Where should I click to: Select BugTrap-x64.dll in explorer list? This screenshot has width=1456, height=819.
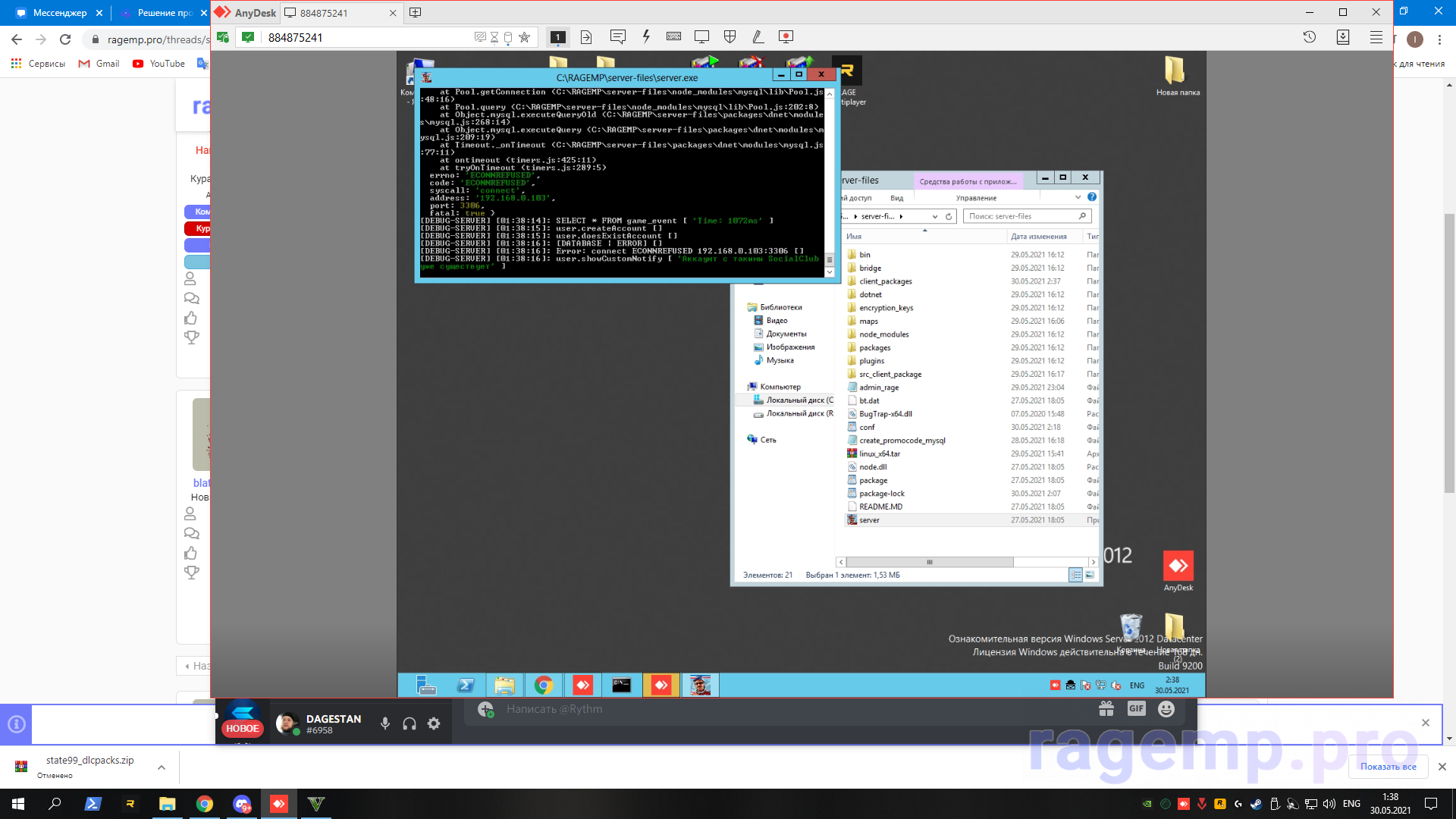tap(885, 414)
